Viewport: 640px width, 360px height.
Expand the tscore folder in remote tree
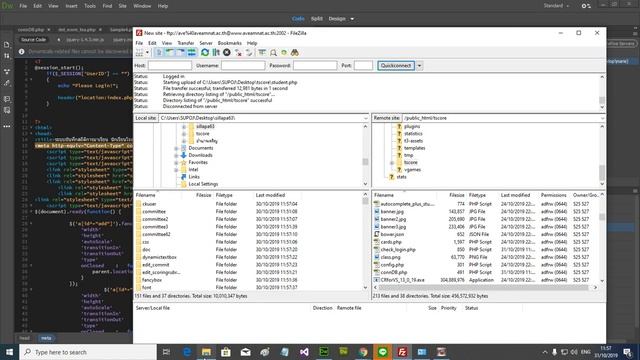(392, 162)
